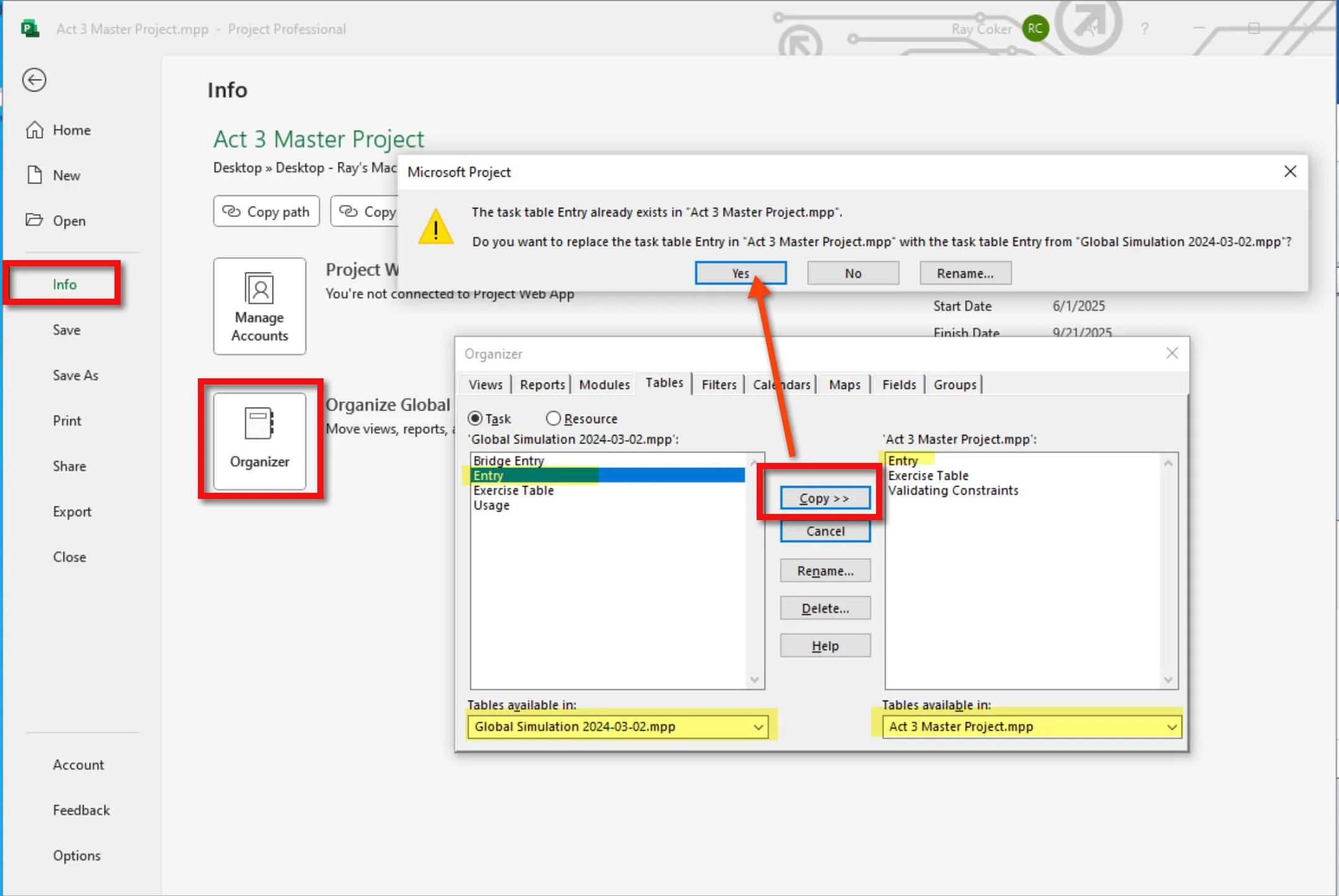The width and height of the screenshot is (1339, 896).
Task: Open the Act 3 Master Project dropdown
Action: tap(1032, 727)
